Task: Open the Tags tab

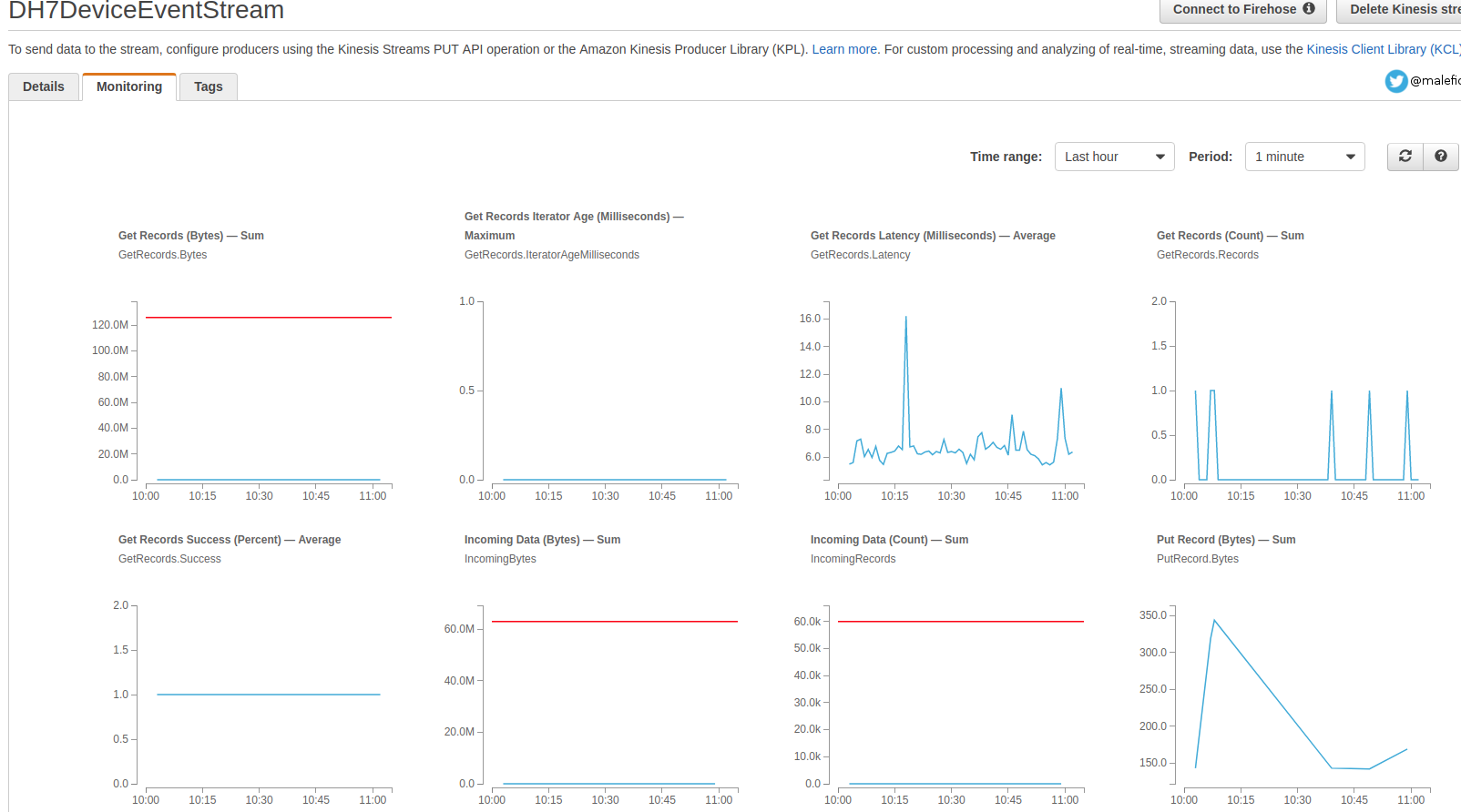Action: tap(209, 86)
